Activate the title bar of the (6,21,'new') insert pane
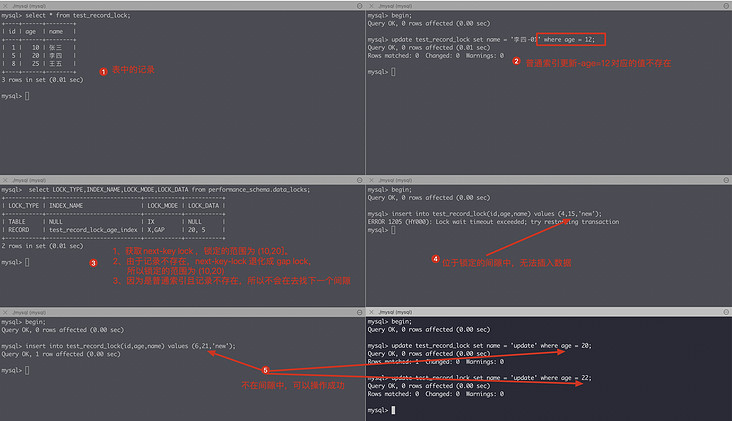The image size is (732, 421). pyautogui.click(x=182, y=312)
